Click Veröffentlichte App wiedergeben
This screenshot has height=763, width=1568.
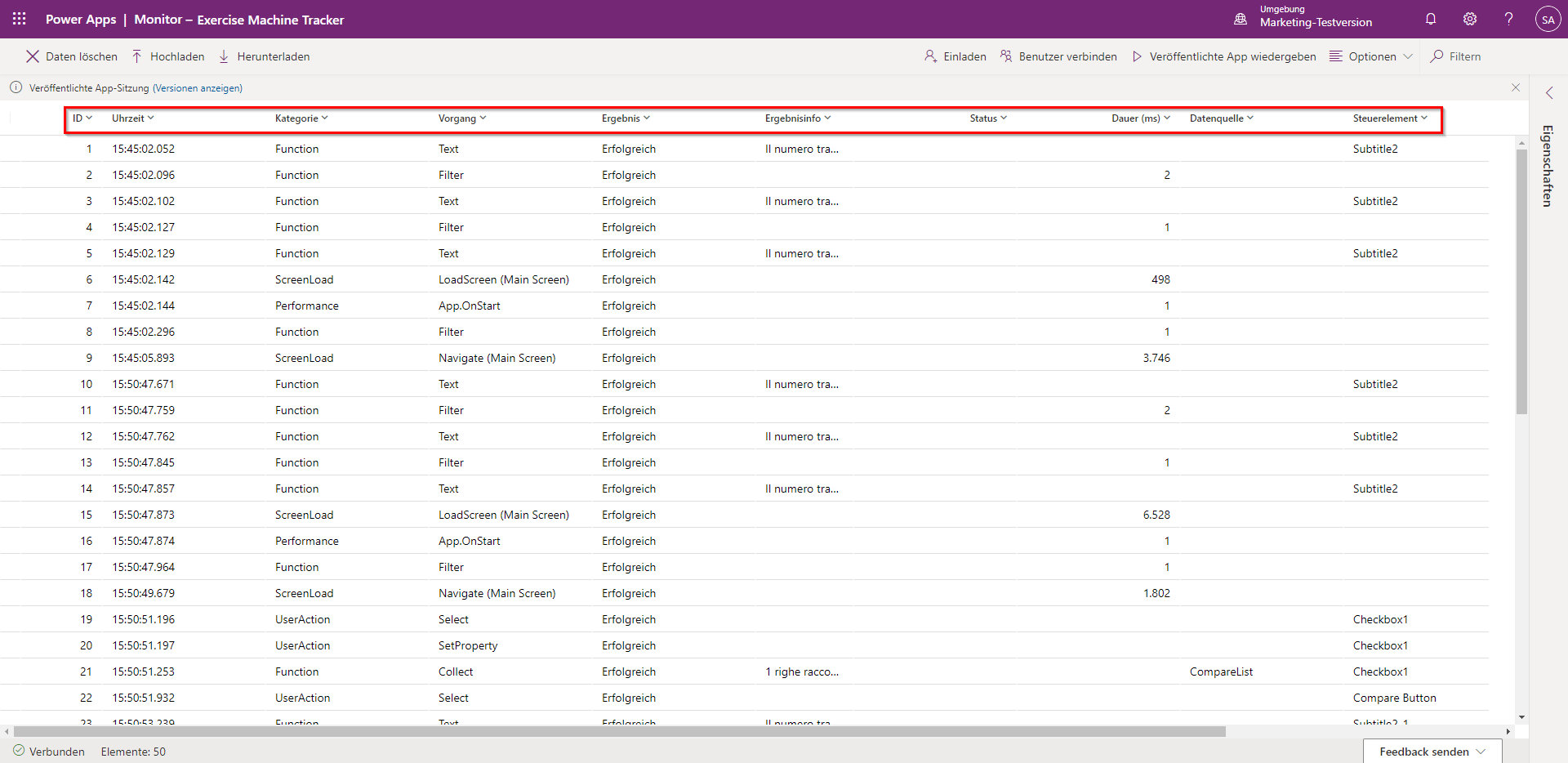click(1224, 56)
